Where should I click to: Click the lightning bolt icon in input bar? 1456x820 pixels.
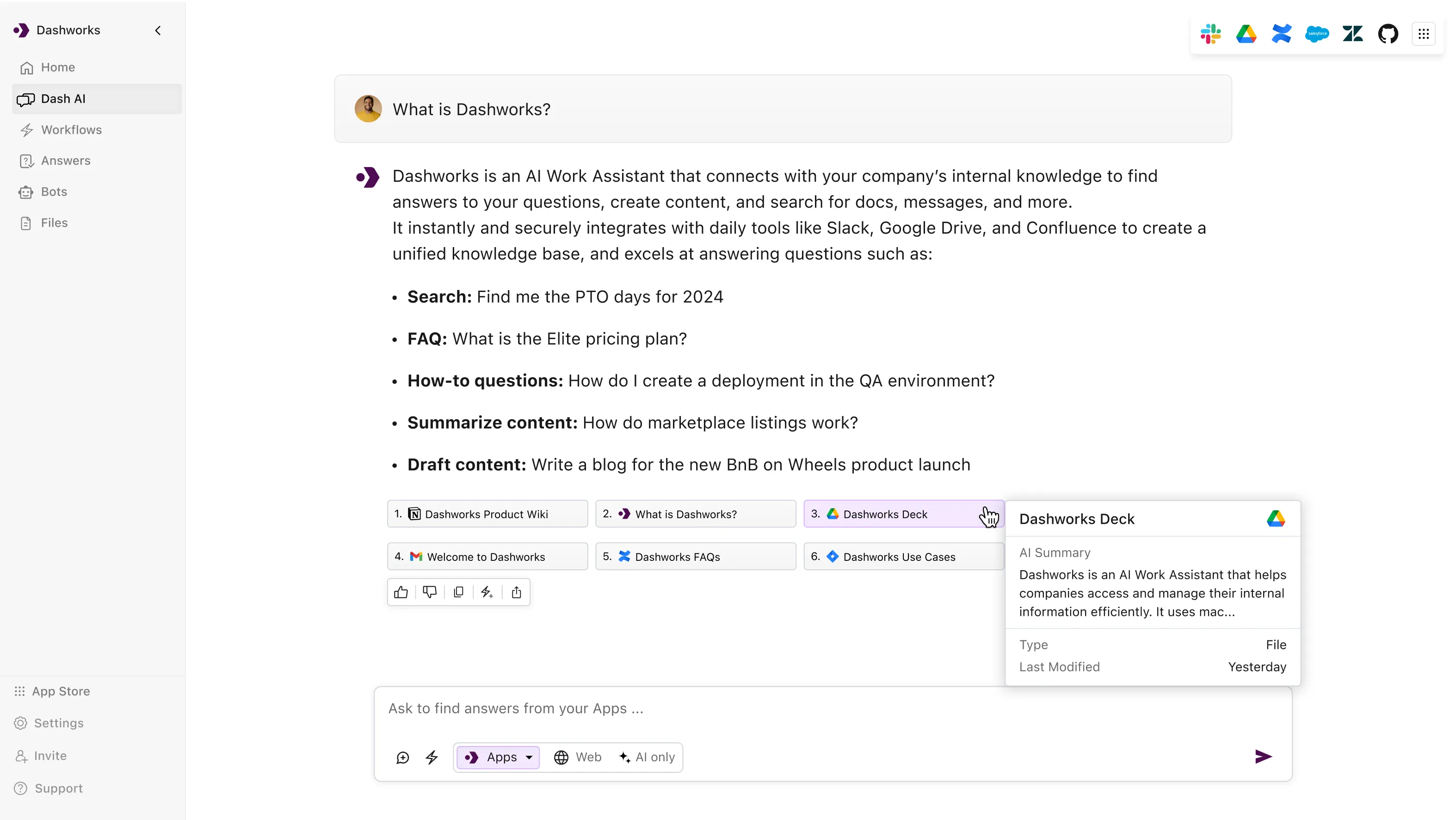click(432, 757)
